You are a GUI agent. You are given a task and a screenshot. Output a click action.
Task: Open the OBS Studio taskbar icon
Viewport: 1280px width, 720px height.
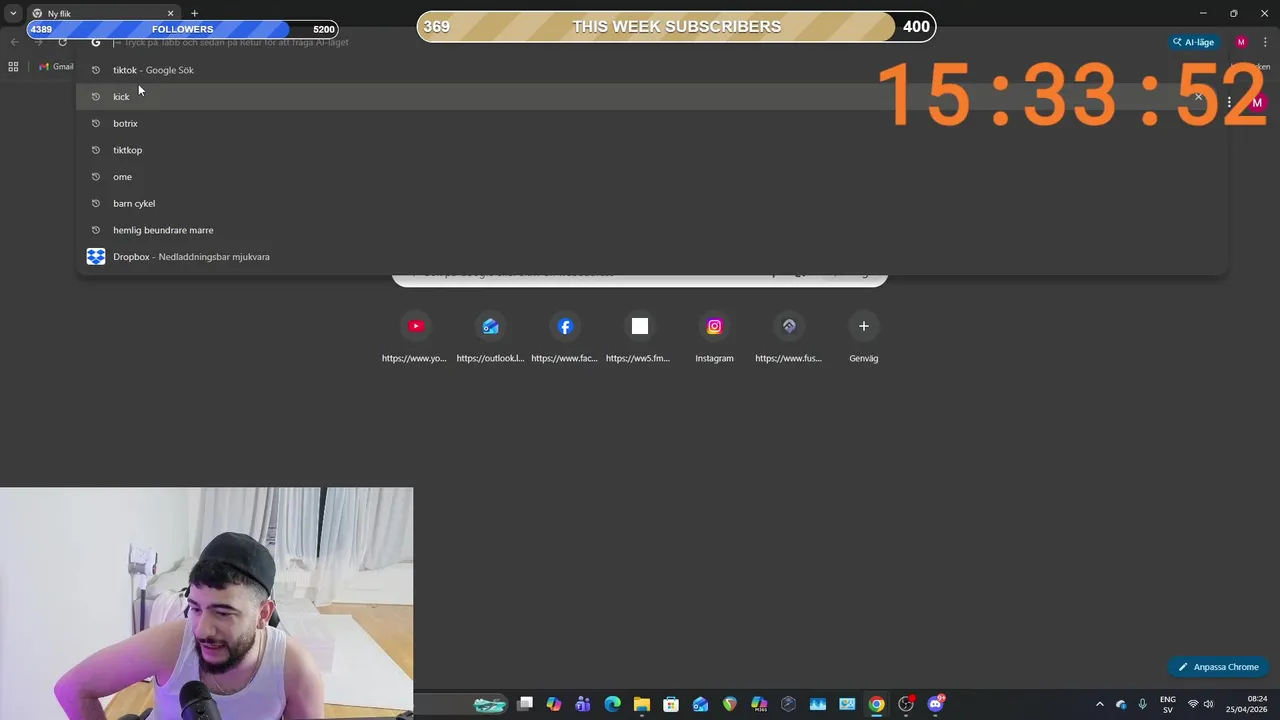pyautogui.click(x=906, y=704)
